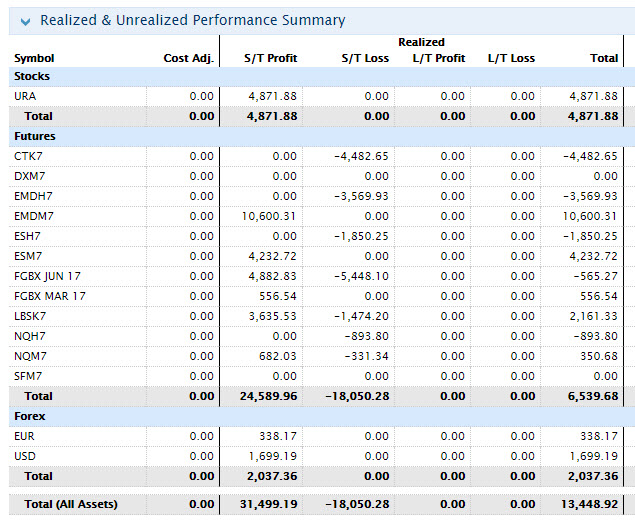The height and width of the screenshot is (520, 635).
Task: Click the Total (All Assets) row label
Action: (70, 504)
